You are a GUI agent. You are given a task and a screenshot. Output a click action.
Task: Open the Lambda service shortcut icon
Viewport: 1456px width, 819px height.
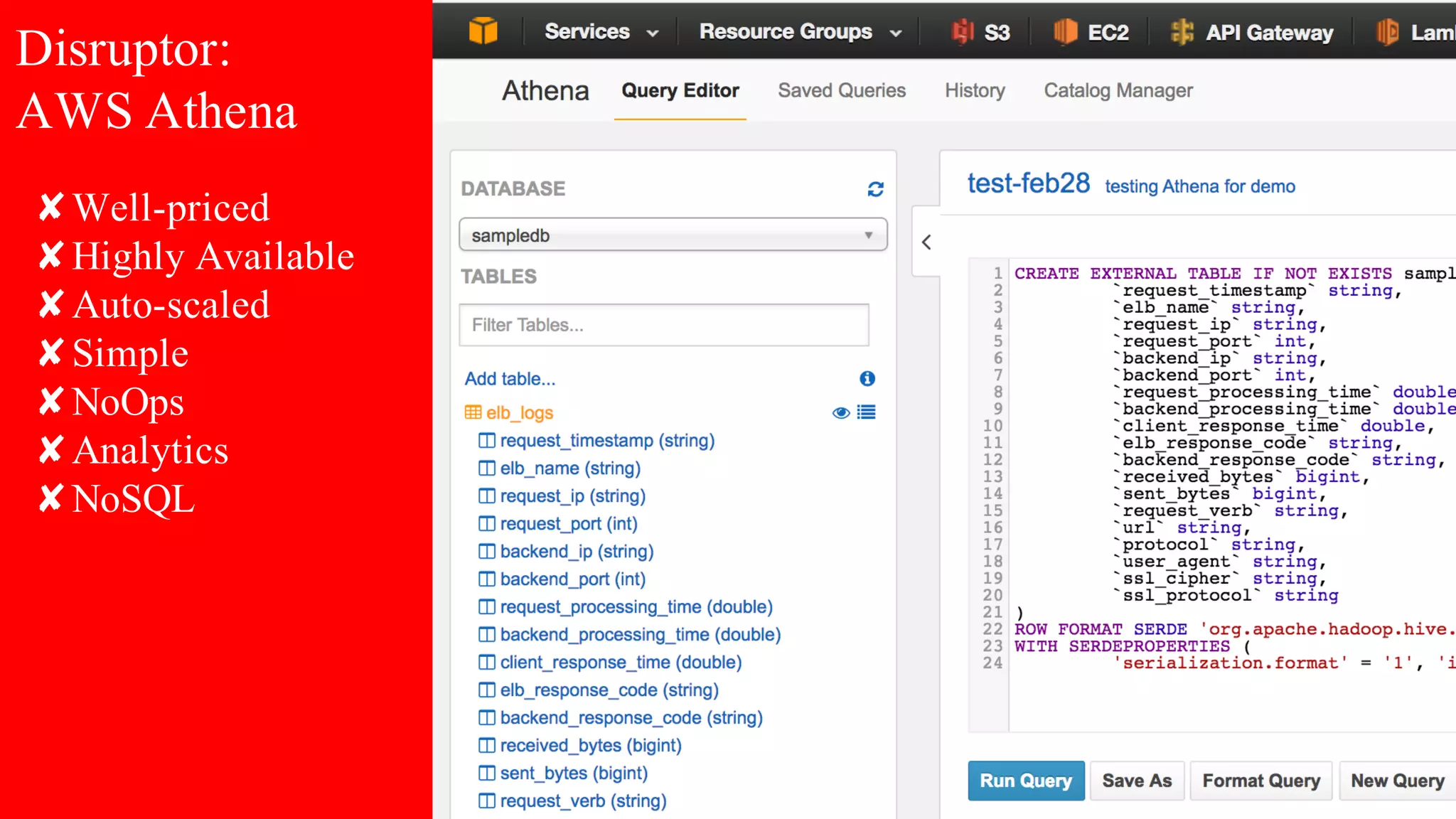(1388, 32)
